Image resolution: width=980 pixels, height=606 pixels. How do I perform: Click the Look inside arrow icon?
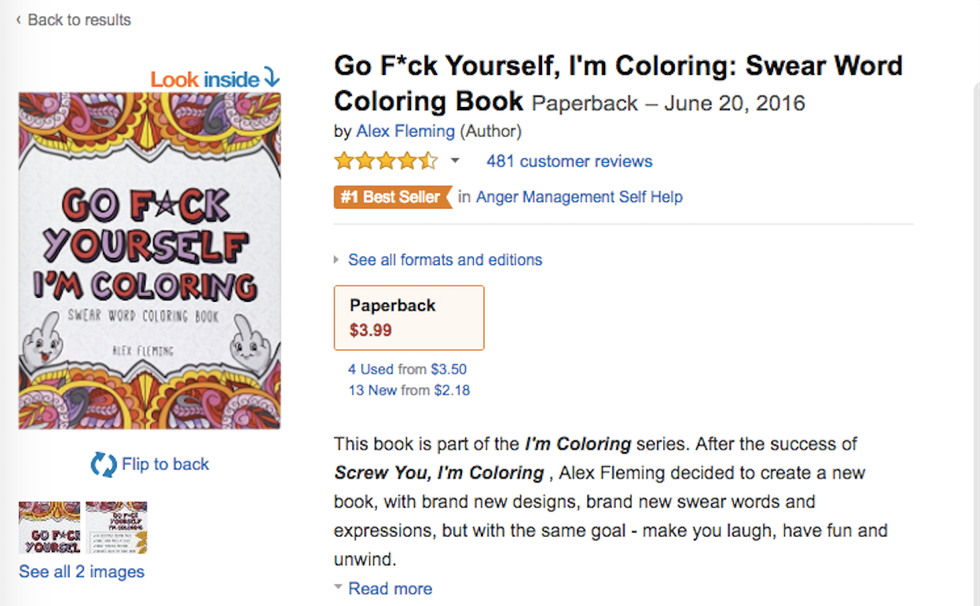(271, 78)
